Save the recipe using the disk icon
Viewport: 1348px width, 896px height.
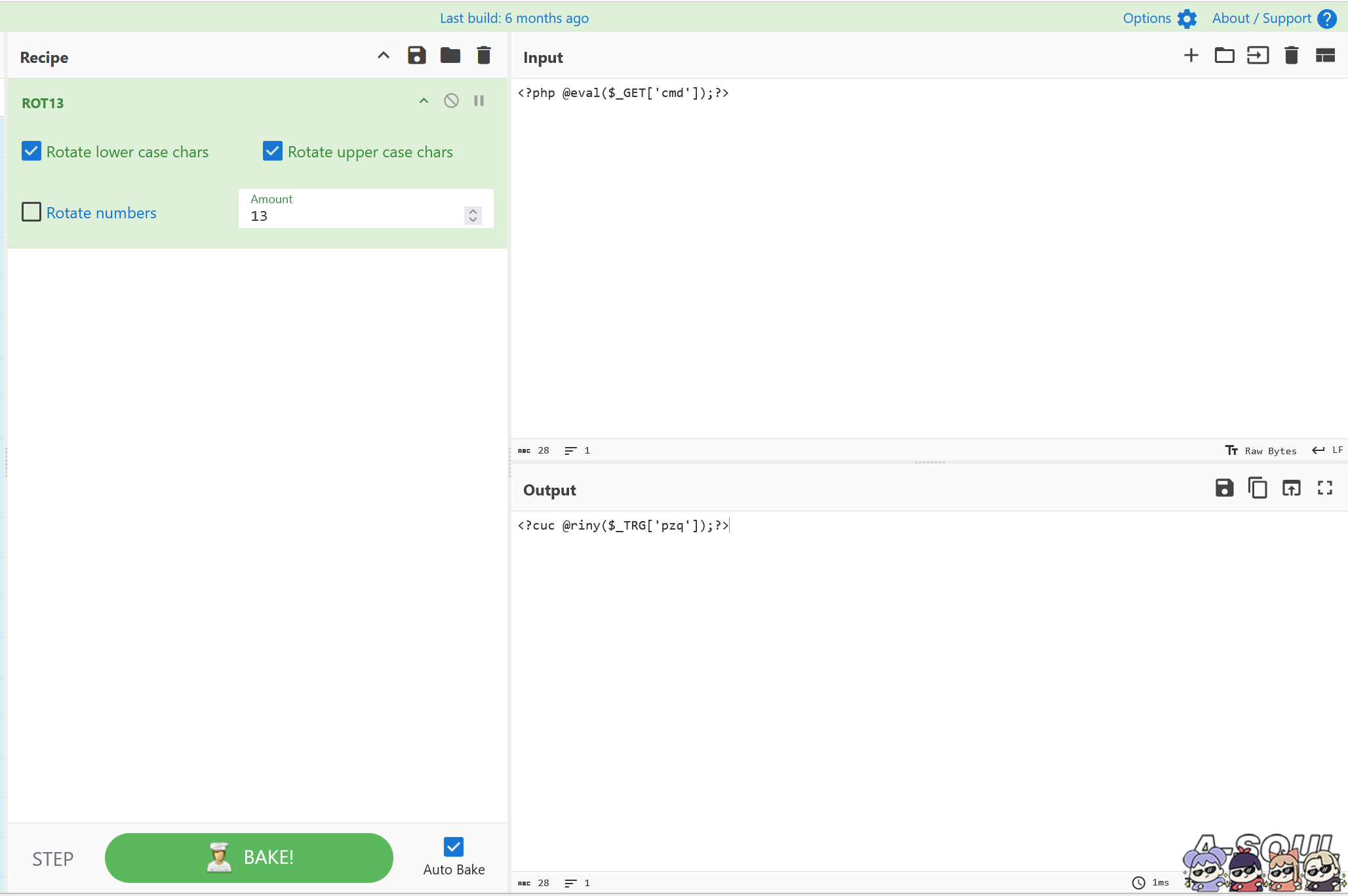[416, 56]
